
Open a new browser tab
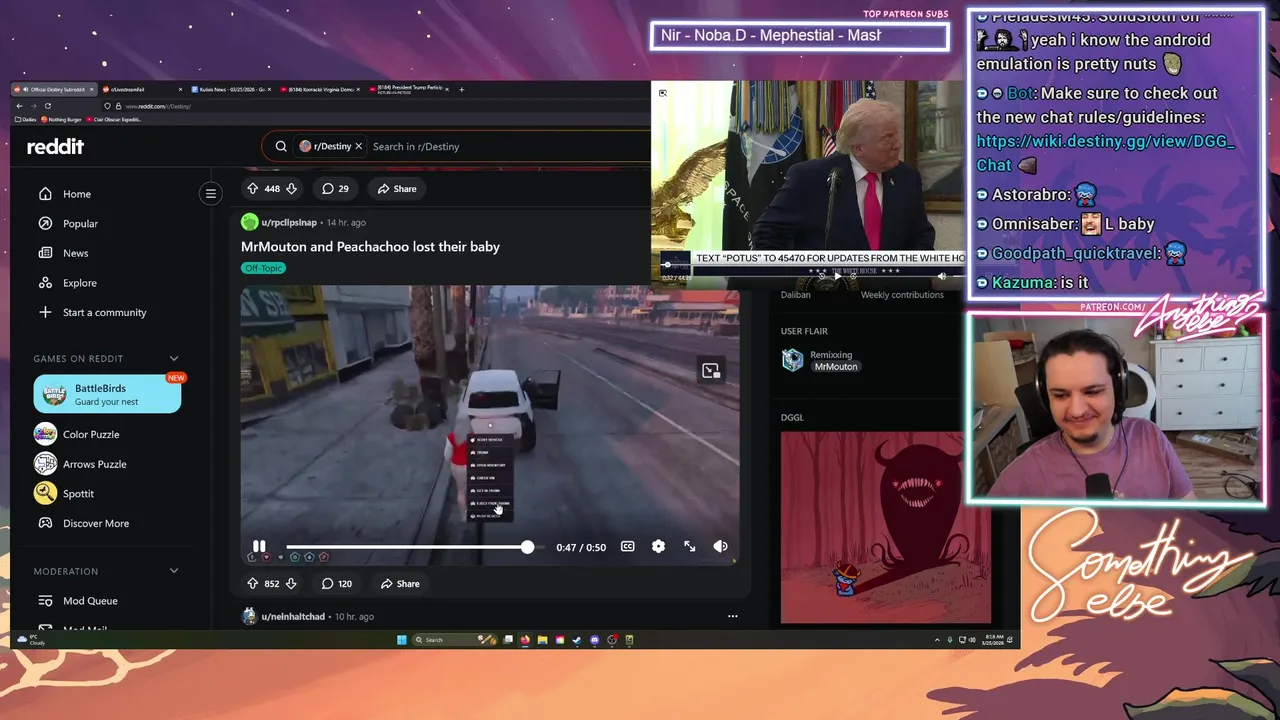461,89
